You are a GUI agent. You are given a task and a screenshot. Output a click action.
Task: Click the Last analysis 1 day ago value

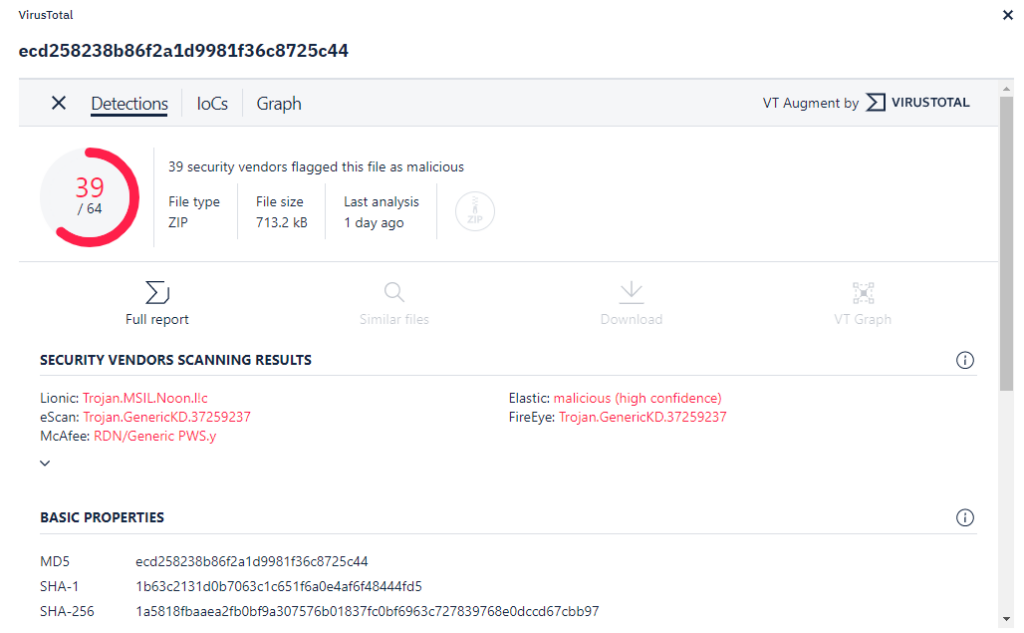[374, 223]
